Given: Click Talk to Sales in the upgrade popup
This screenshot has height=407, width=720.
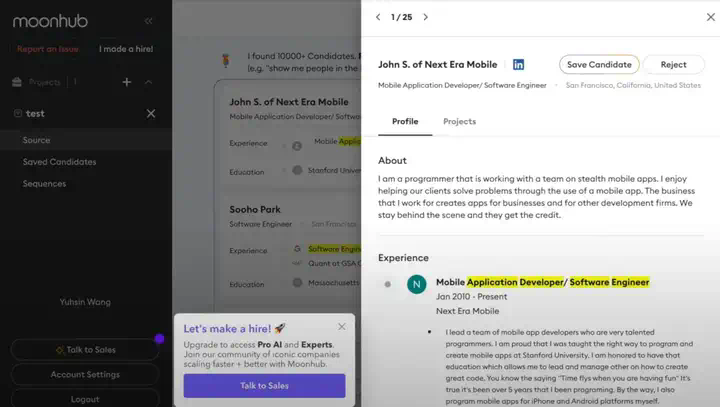Looking at the screenshot, I should [264, 386].
